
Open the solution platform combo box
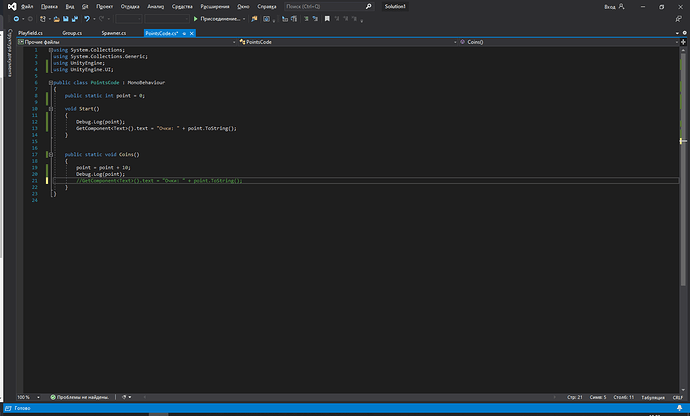click(x=167, y=19)
